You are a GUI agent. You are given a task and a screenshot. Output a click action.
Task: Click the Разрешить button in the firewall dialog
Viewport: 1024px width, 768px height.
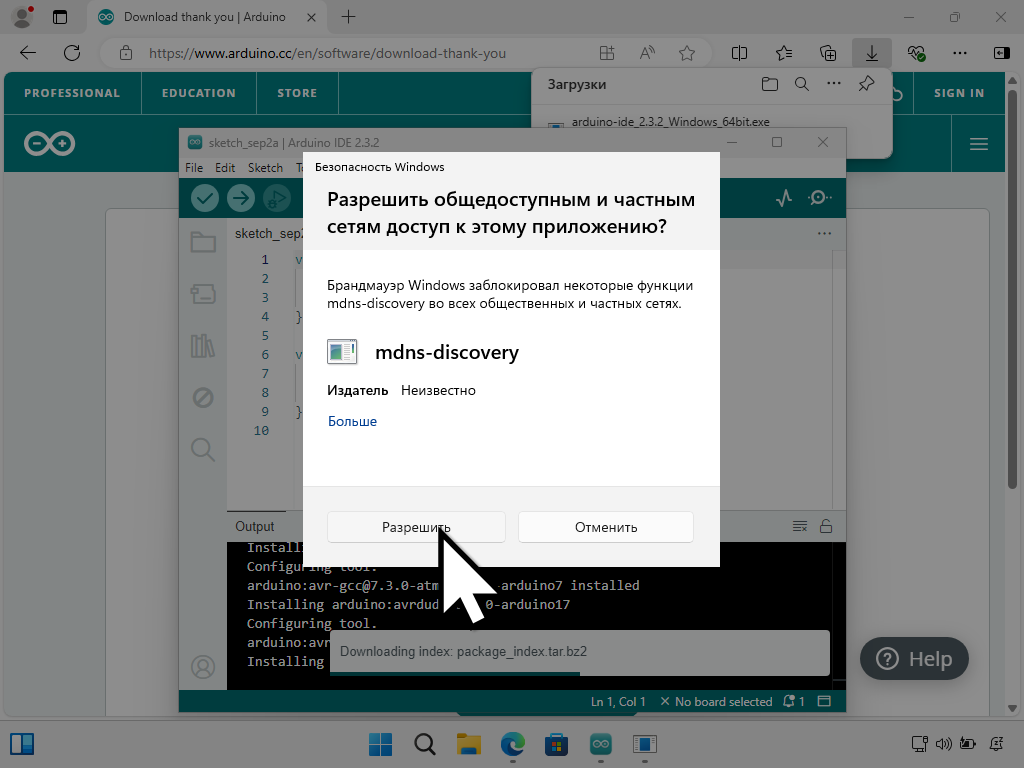(x=416, y=527)
